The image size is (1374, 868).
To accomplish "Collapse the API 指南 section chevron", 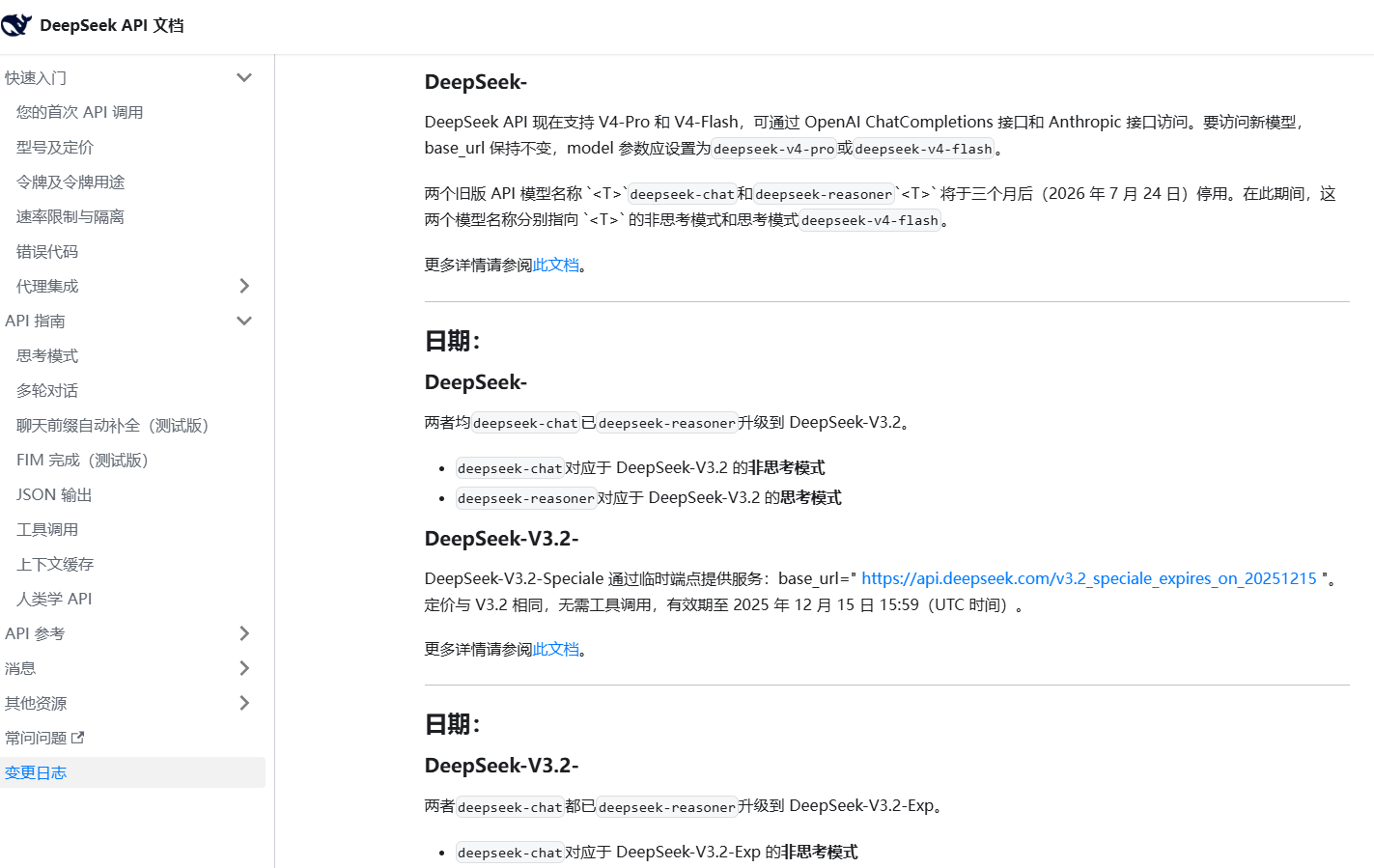I will pos(244,321).
